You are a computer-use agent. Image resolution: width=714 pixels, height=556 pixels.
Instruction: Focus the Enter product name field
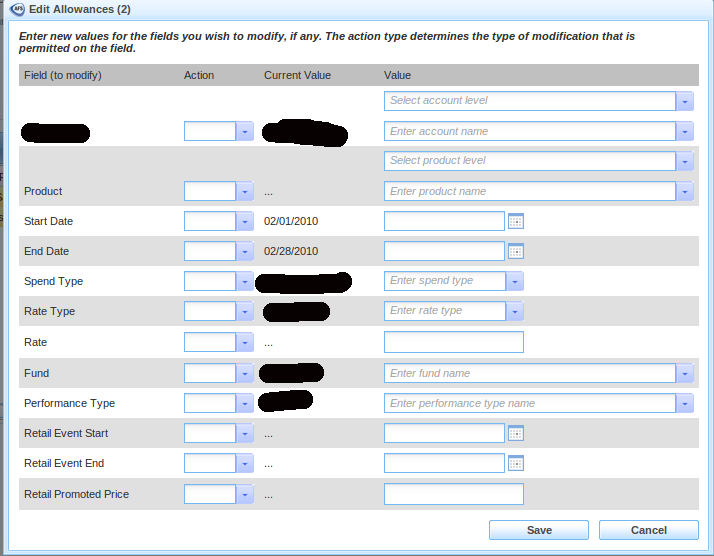(x=529, y=191)
